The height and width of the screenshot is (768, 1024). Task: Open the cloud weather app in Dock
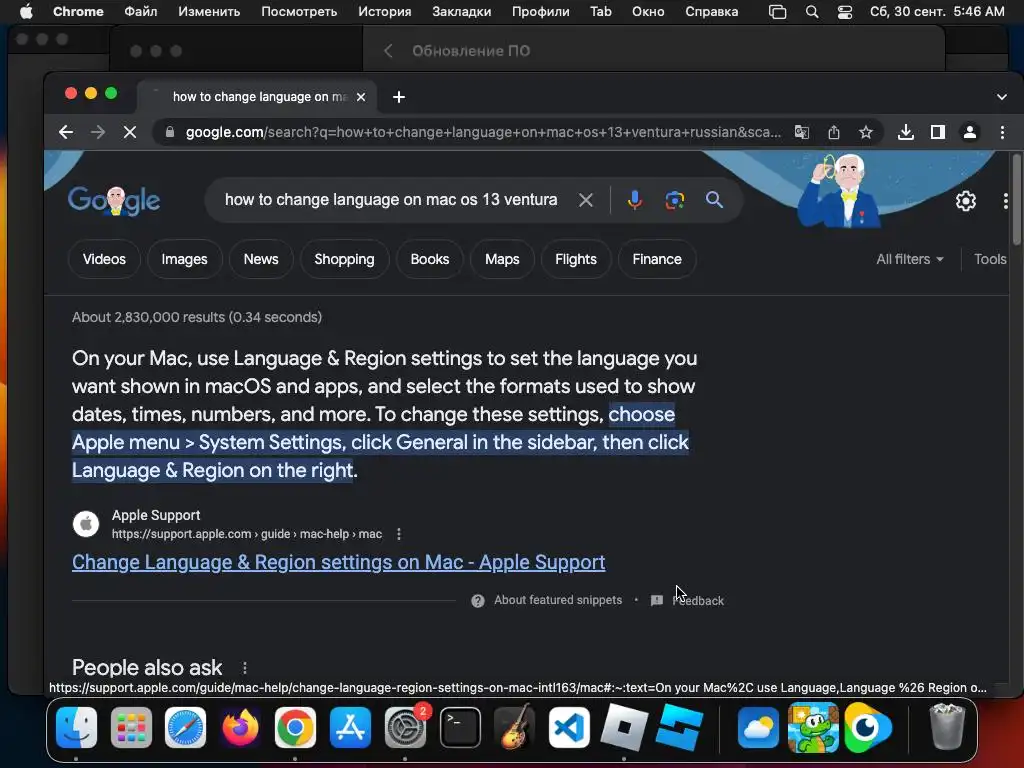758,727
